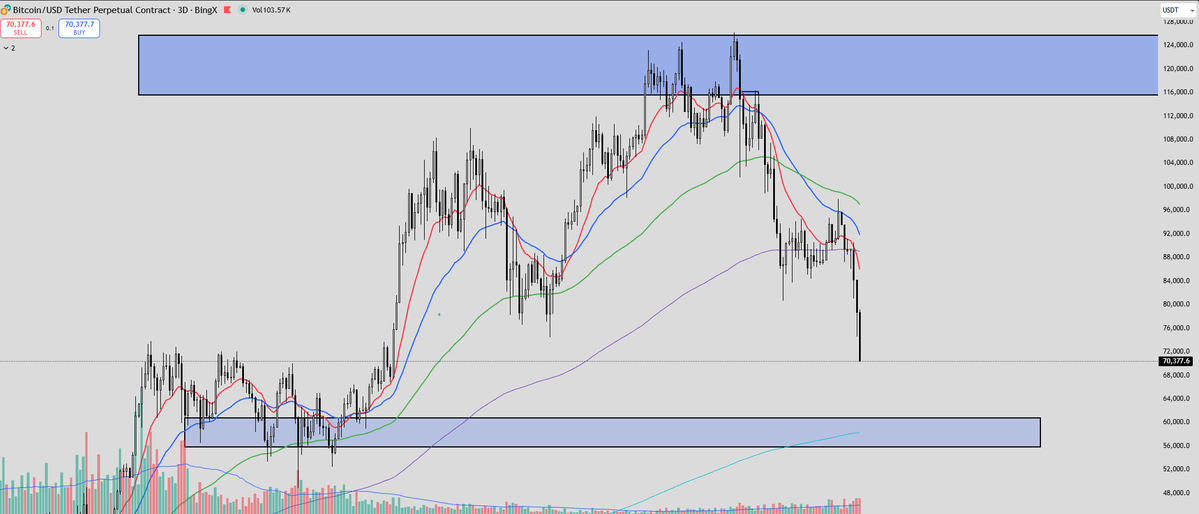Click the red flag icon beside BingX
Screen dimensions: 1199x514
click(226, 10)
